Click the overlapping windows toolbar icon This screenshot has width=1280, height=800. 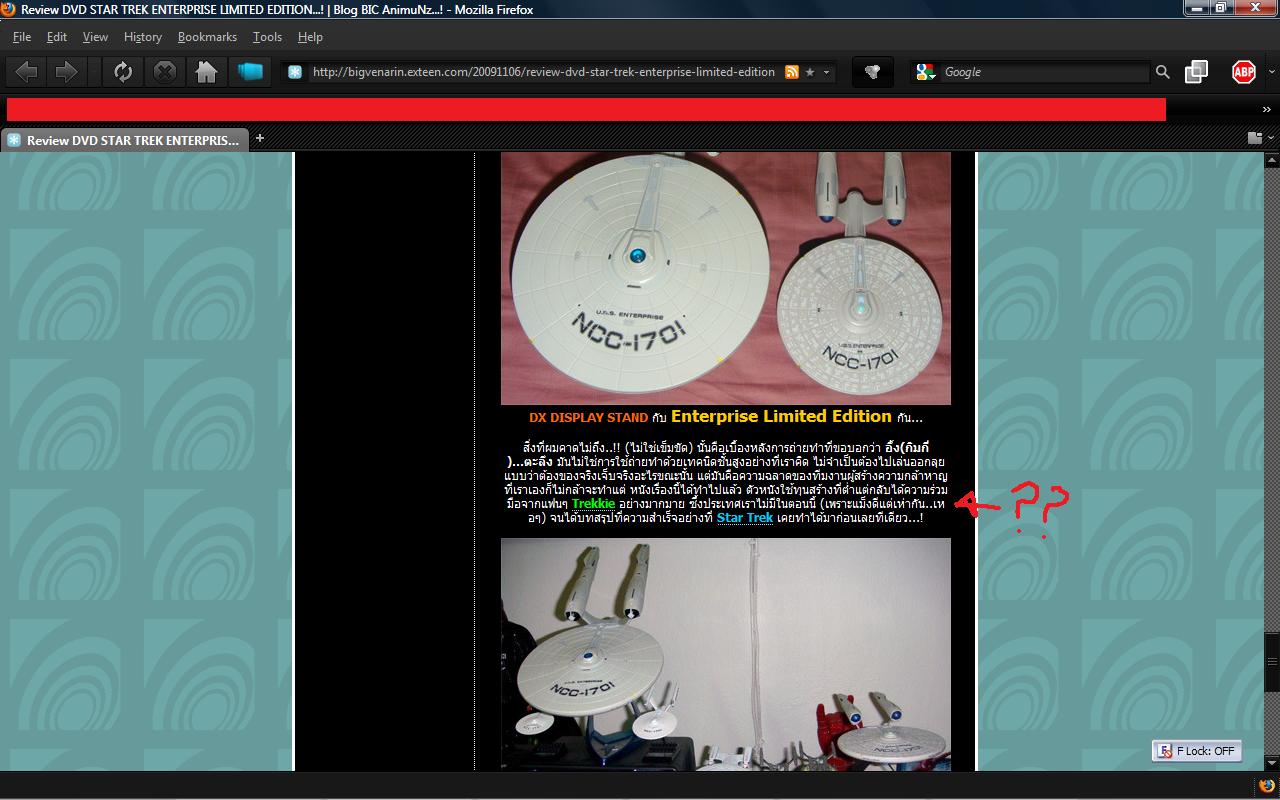pos(1196,72)
